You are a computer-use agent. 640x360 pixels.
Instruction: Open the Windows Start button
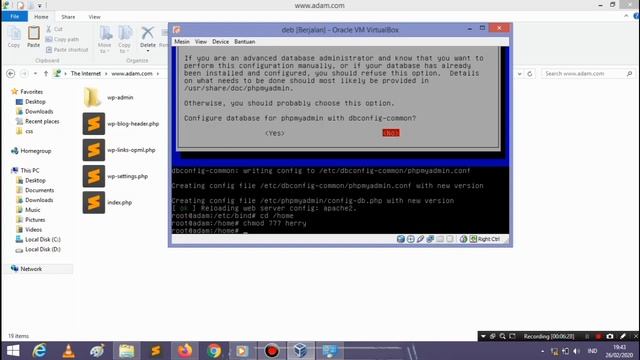[x=13, y=351]
